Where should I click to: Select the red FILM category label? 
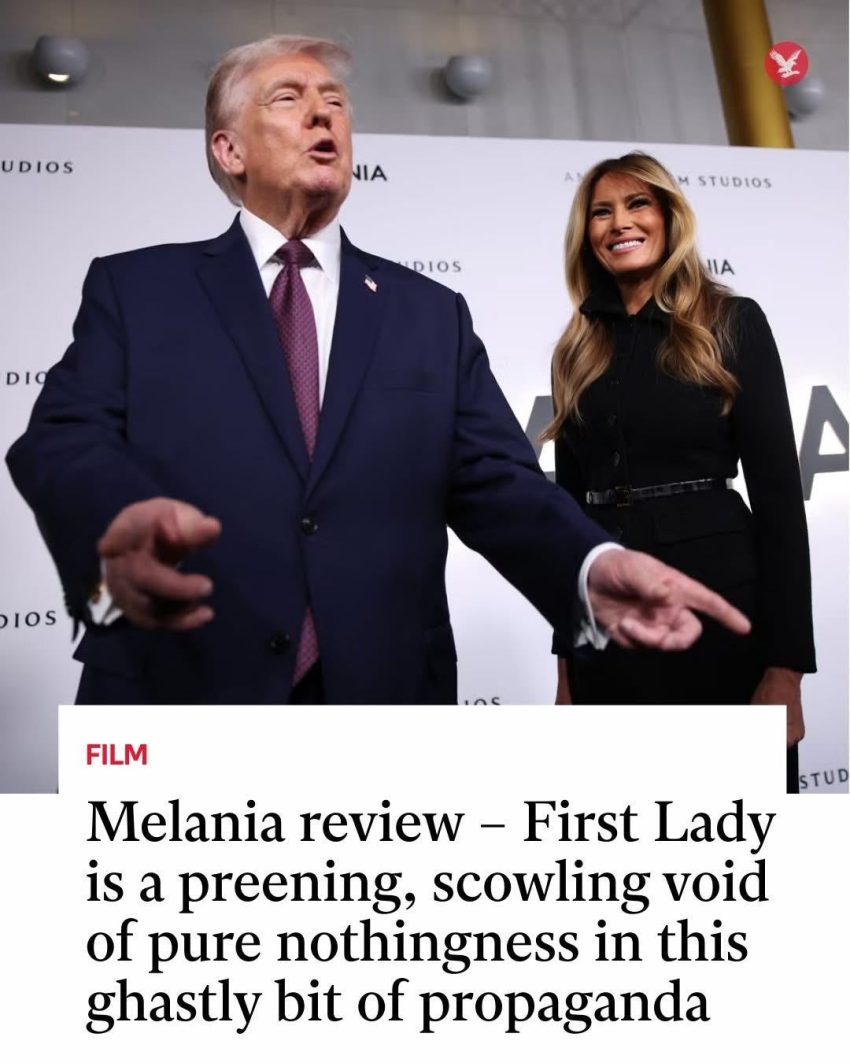[117, 755]
